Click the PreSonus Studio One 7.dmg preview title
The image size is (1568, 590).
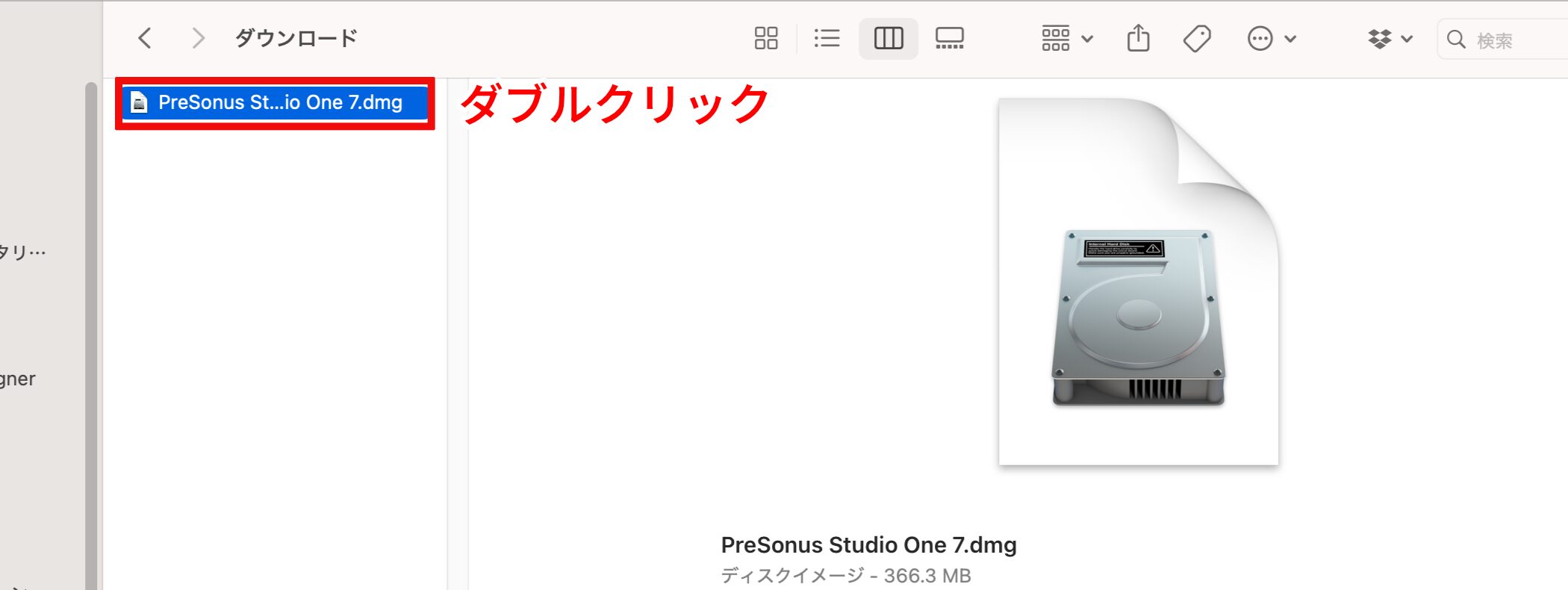pos(868,545)
